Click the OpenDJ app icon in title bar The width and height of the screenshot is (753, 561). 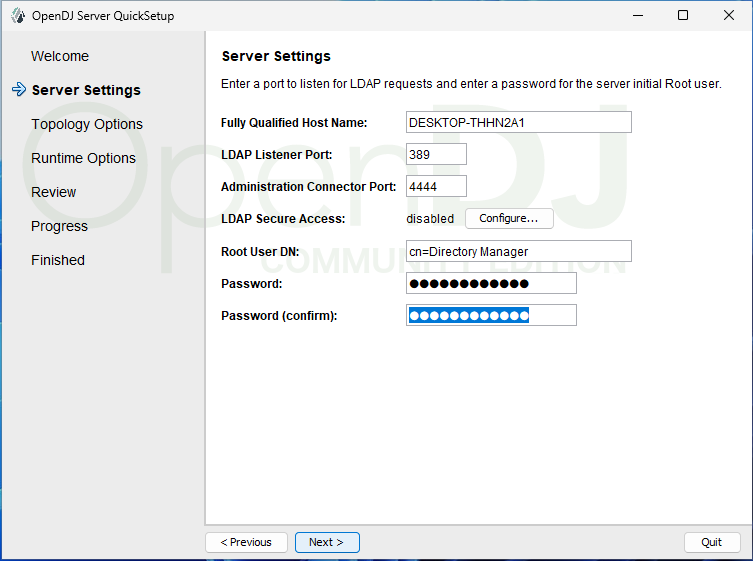tap(17, 15)
